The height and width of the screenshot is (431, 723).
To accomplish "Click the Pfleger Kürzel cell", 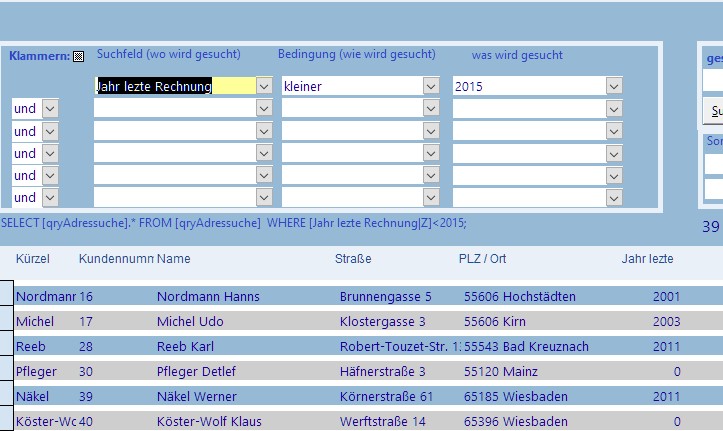I will tap(38, 371).
